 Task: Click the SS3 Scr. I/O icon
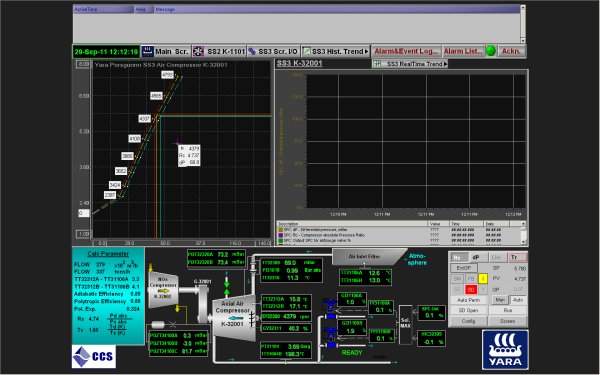pyautogui.click(x=252, y=51)
